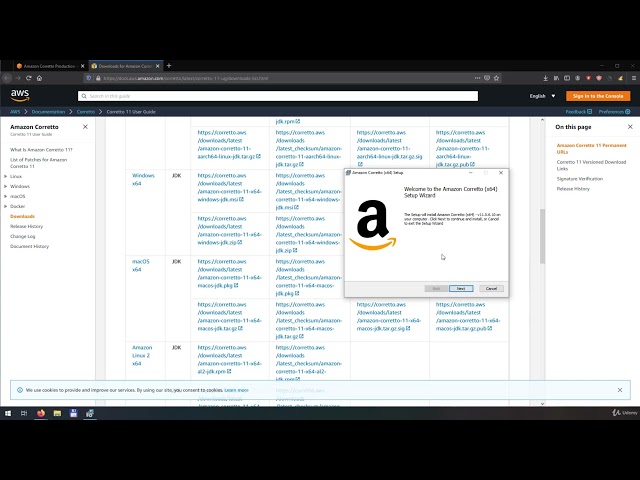Viewport: 640px width, 480px height.
Task: Switch to the Amazon Corretto Production tab
Action: [47, 66]
